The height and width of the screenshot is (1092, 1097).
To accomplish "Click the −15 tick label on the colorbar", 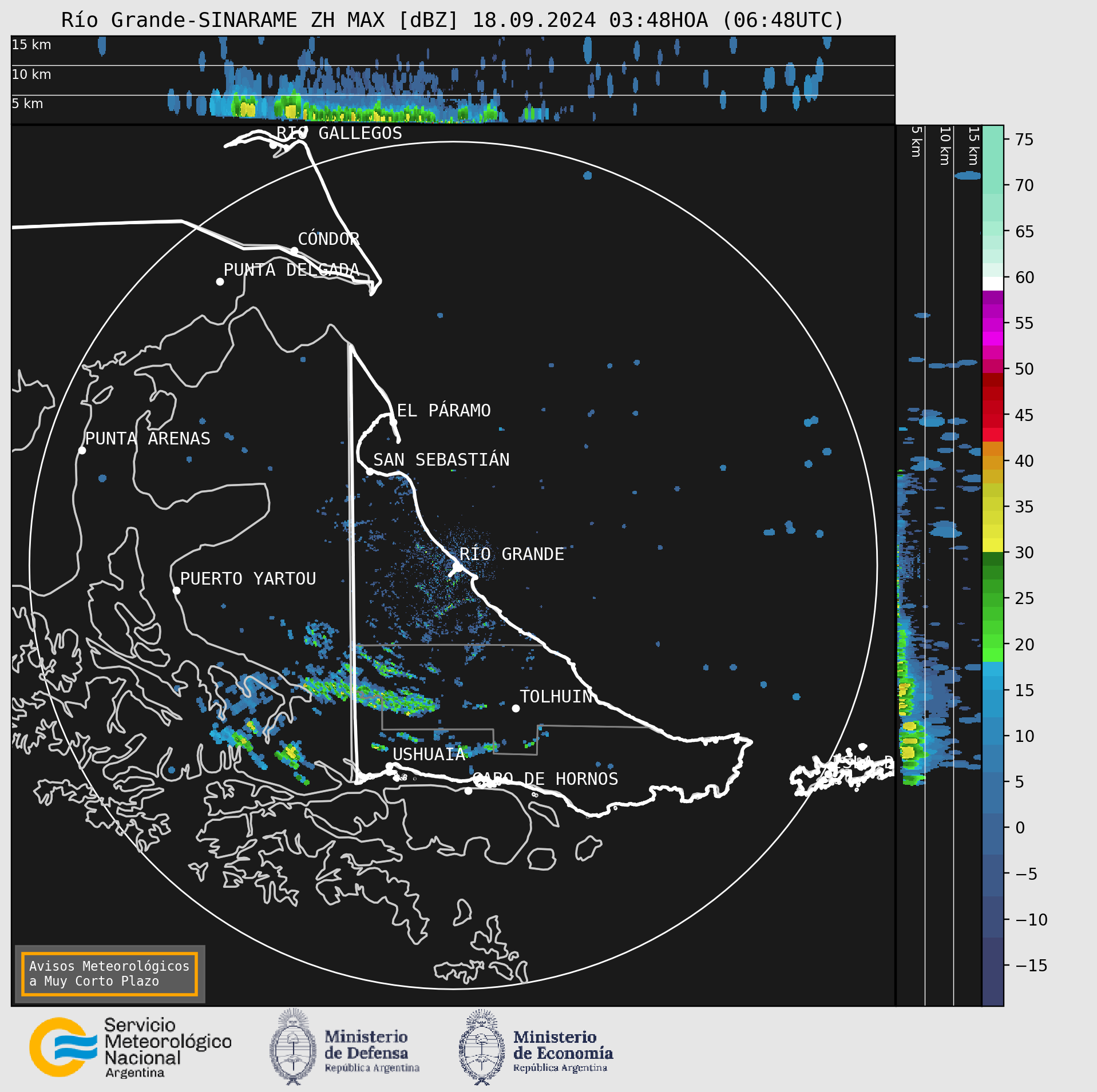I will [x=1031, y=966].
